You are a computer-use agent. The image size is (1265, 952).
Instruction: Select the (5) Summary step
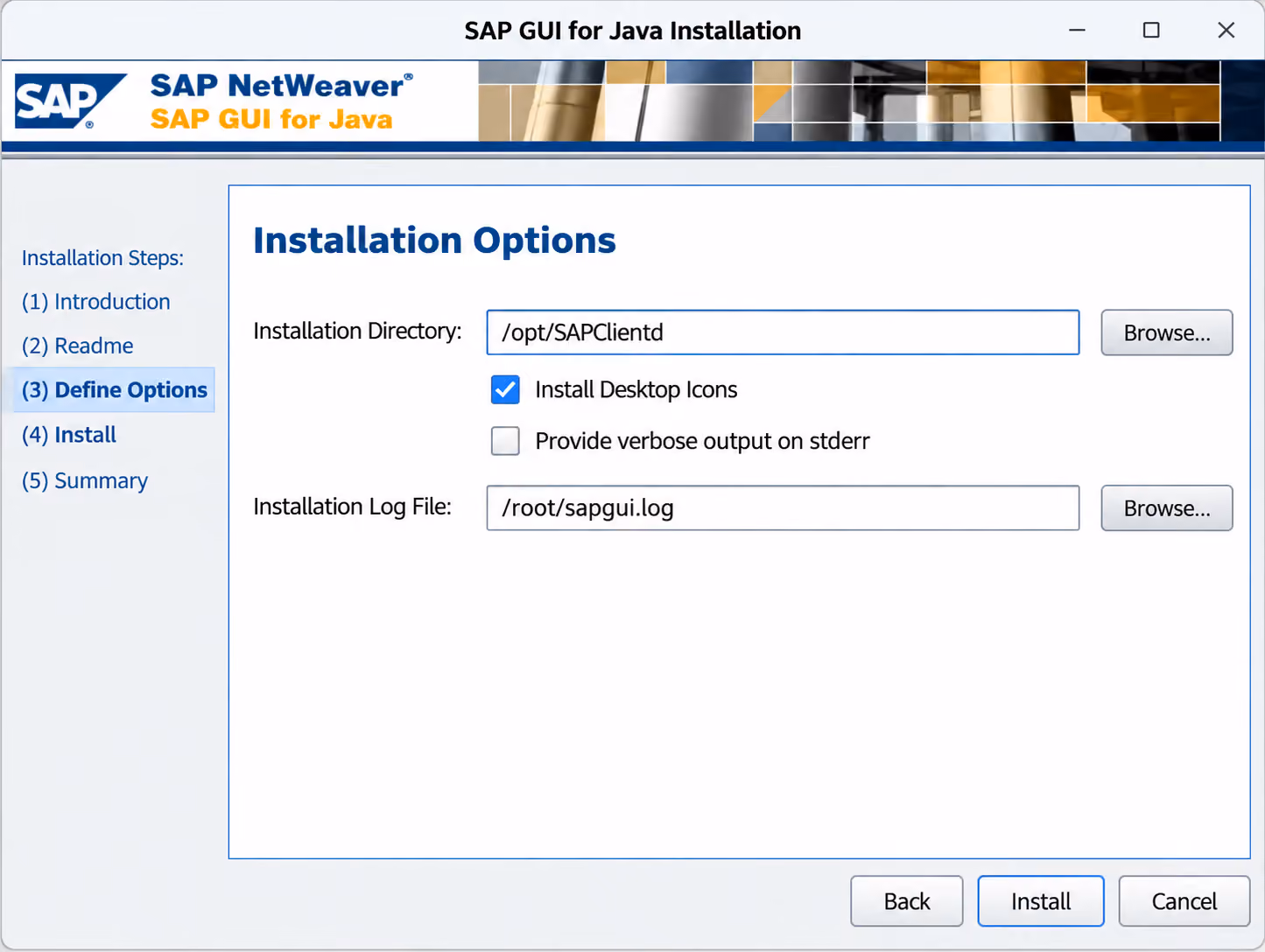pyautogui.click(x=85, y=480)
